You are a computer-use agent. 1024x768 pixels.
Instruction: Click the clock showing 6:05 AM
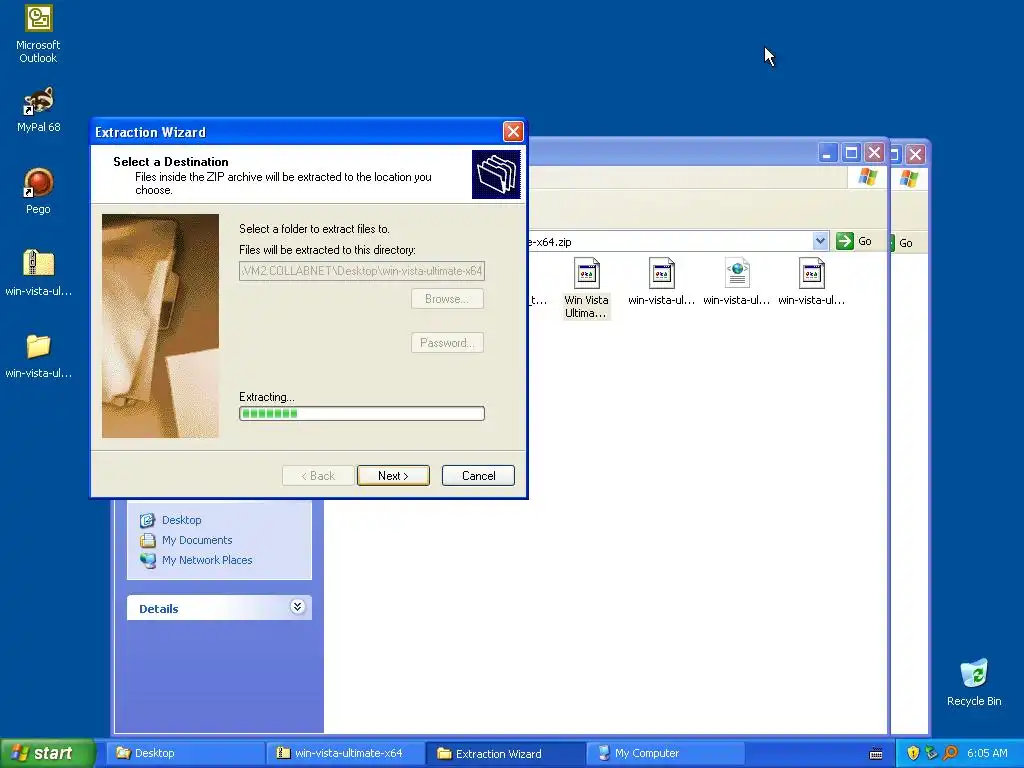tap(987, 753)
